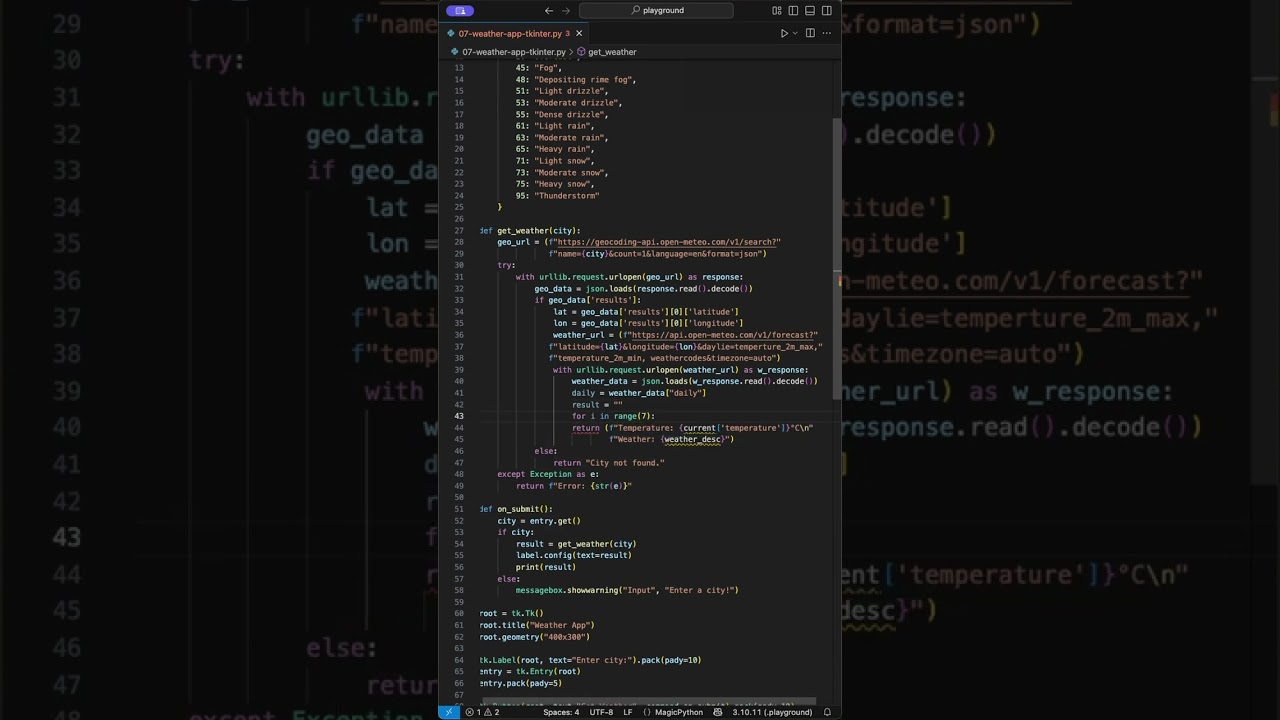Click the messagebox.showwarning line
This screenshot has height=720, width=1280.
(627, 590)
